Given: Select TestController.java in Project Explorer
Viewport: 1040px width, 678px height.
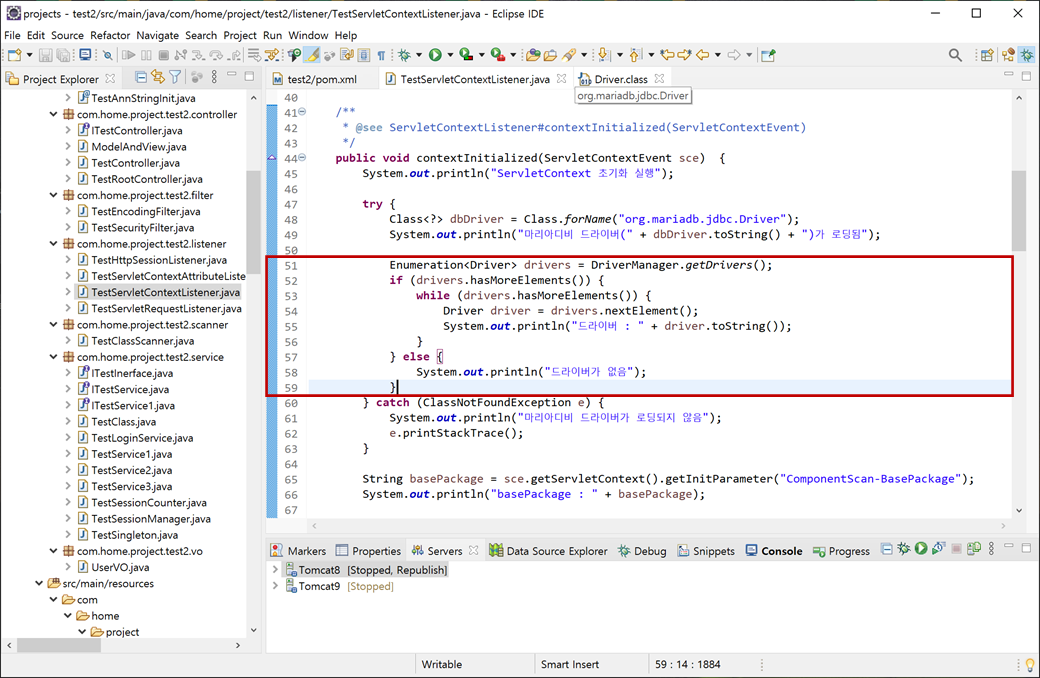Looking at the screenshot, I should coord(135,163).
